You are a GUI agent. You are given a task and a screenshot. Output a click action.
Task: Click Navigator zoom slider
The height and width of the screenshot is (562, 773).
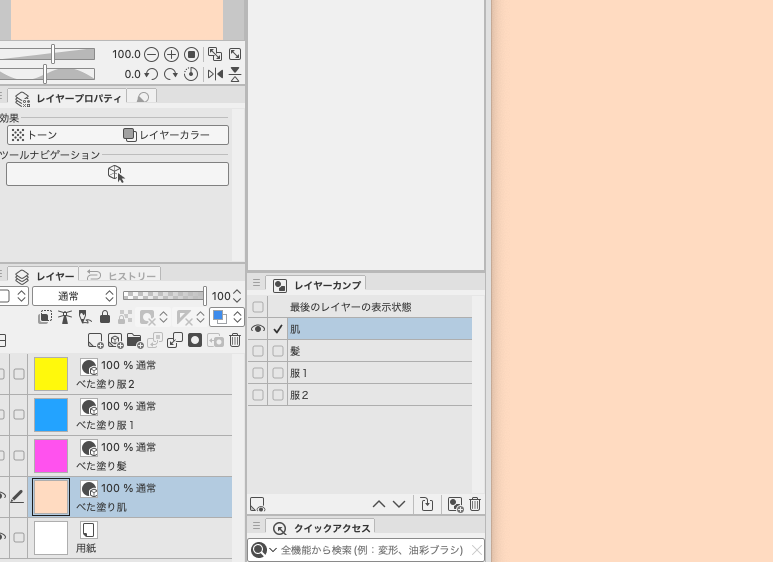click(47, 54)
